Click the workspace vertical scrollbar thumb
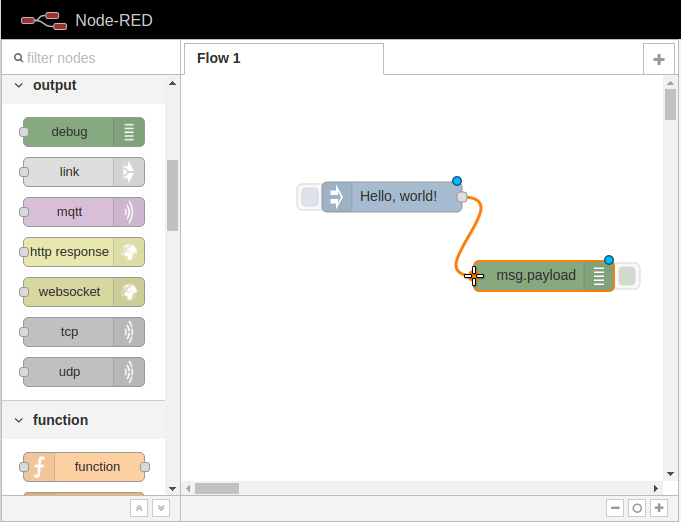 tap(670, 104)
